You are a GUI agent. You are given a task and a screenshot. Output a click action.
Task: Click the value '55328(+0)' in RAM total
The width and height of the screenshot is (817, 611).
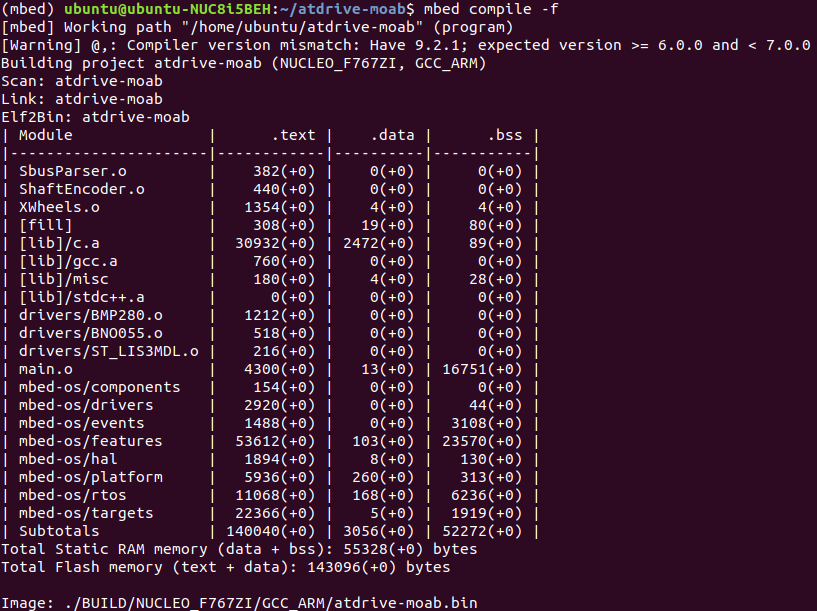(383, 549)
